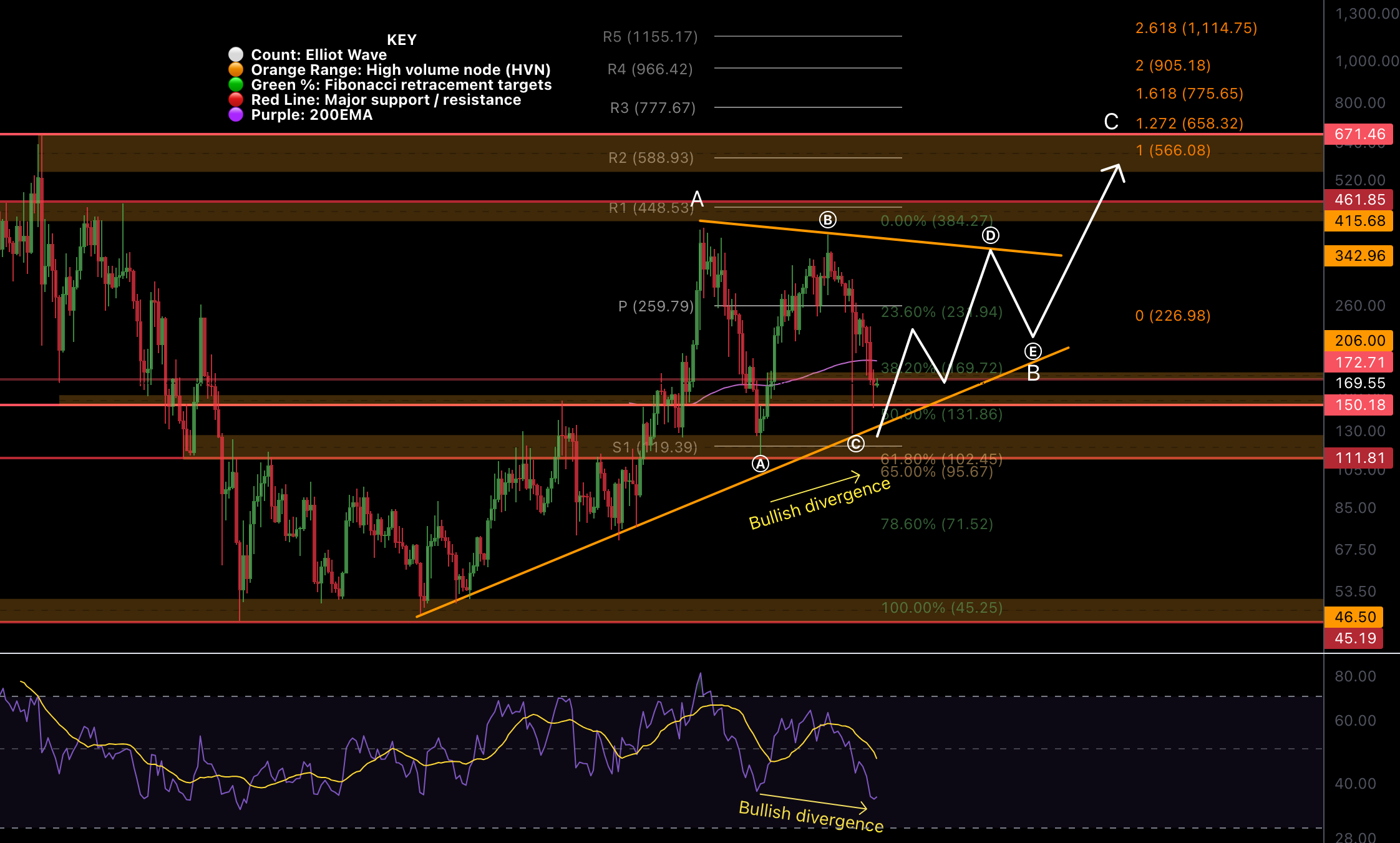Click the purple 200EMA legend bullet
The height and width of the screenshot is (843, 1400).
click(x=237, y=115)
